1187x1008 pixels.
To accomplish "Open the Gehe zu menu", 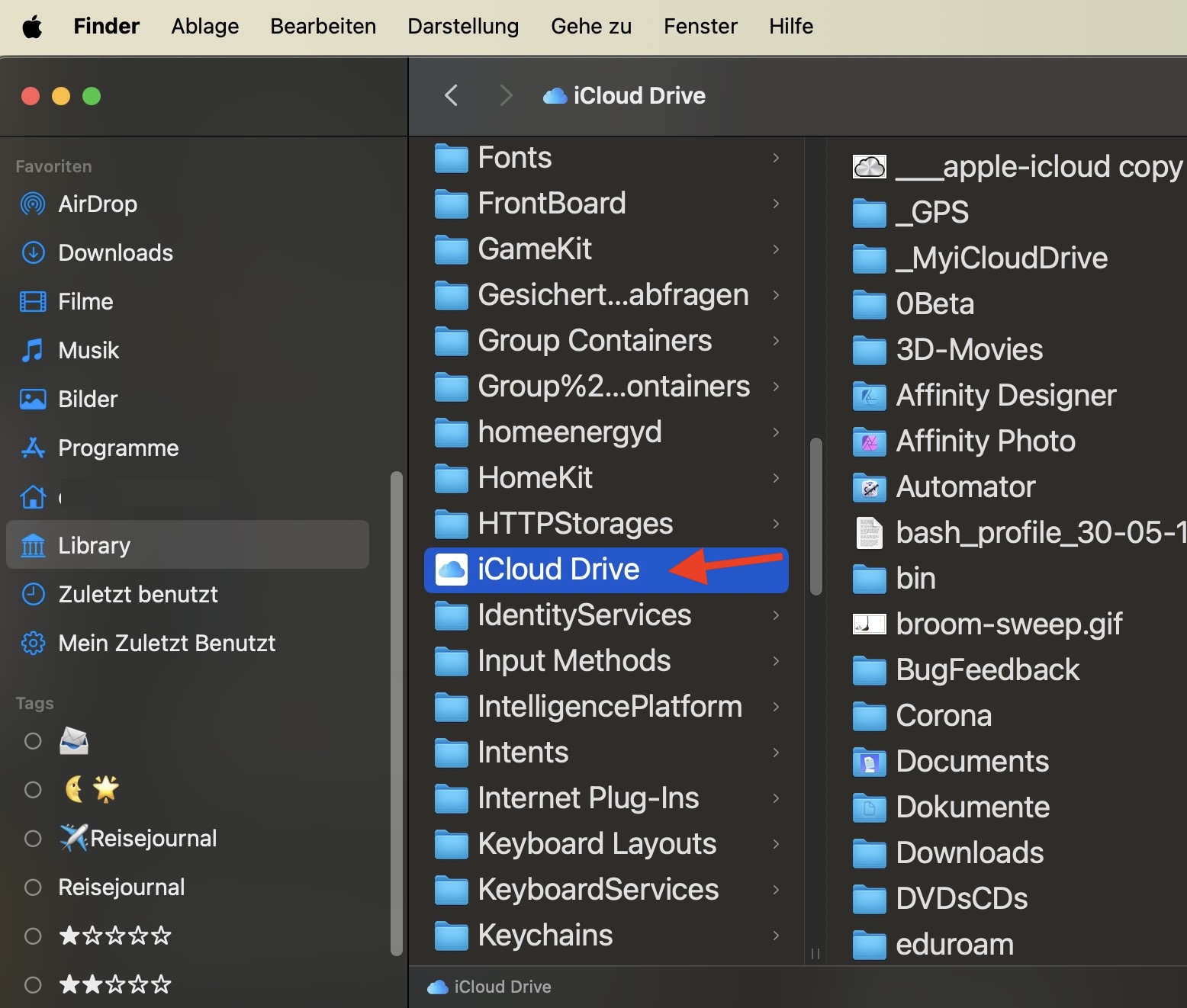I will pyautogui.click(x=591, y=27).
